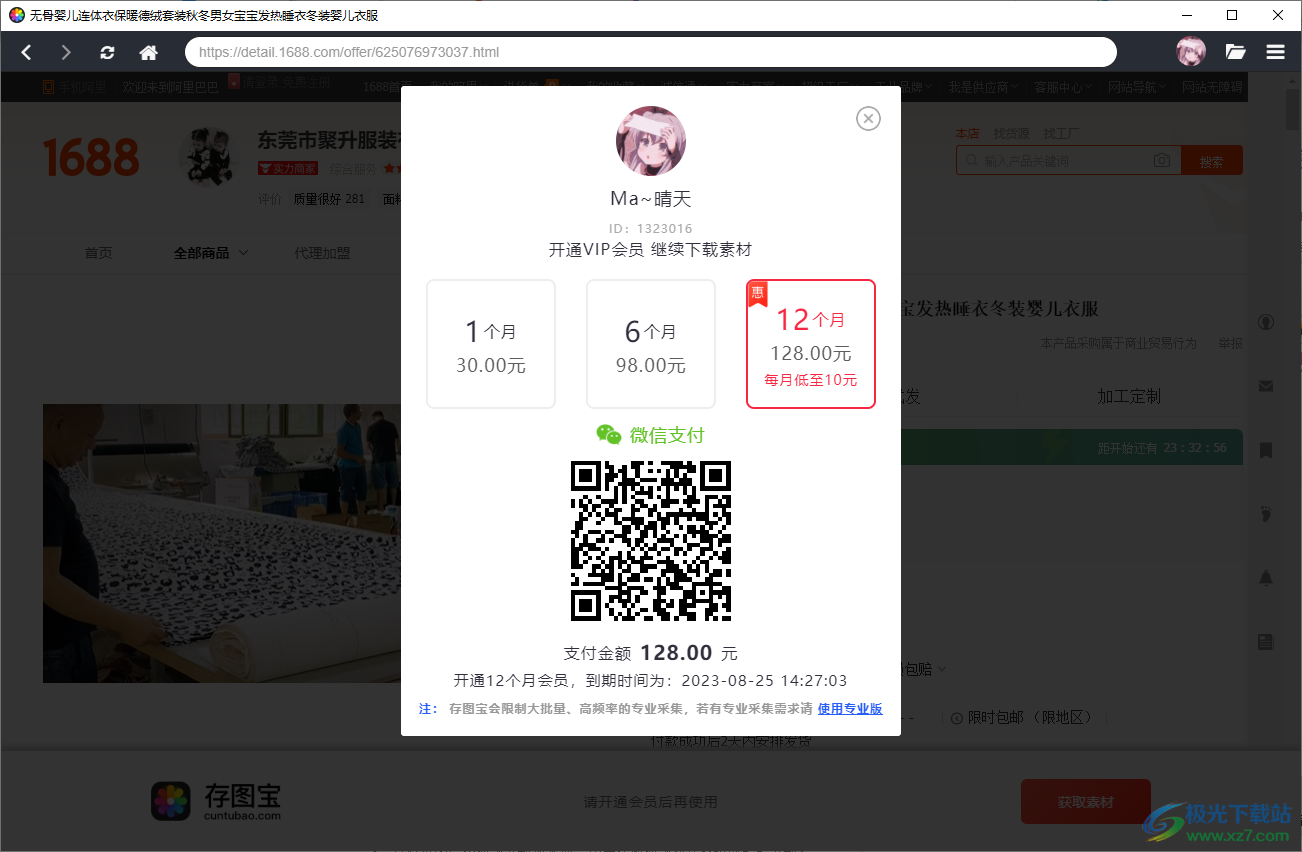Open the 加工定制 tab
Image resolution: width=1302 pixels, height=852 pixels.
1129,396
